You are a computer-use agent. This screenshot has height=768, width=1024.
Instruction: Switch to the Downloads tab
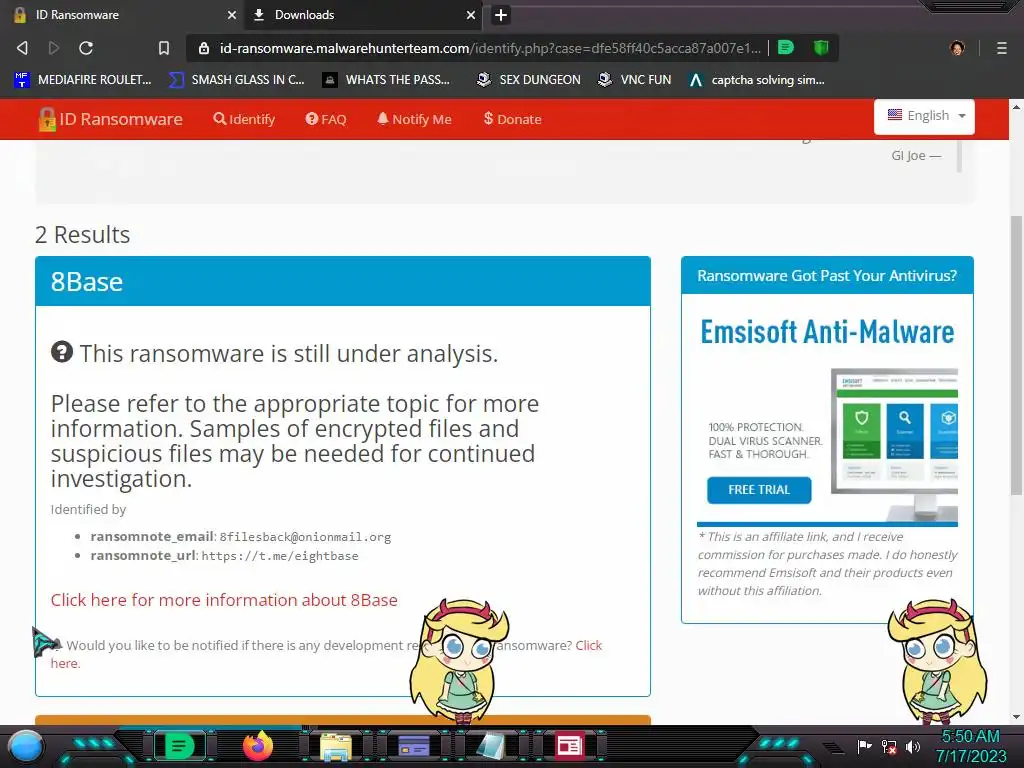coord(362,15)
